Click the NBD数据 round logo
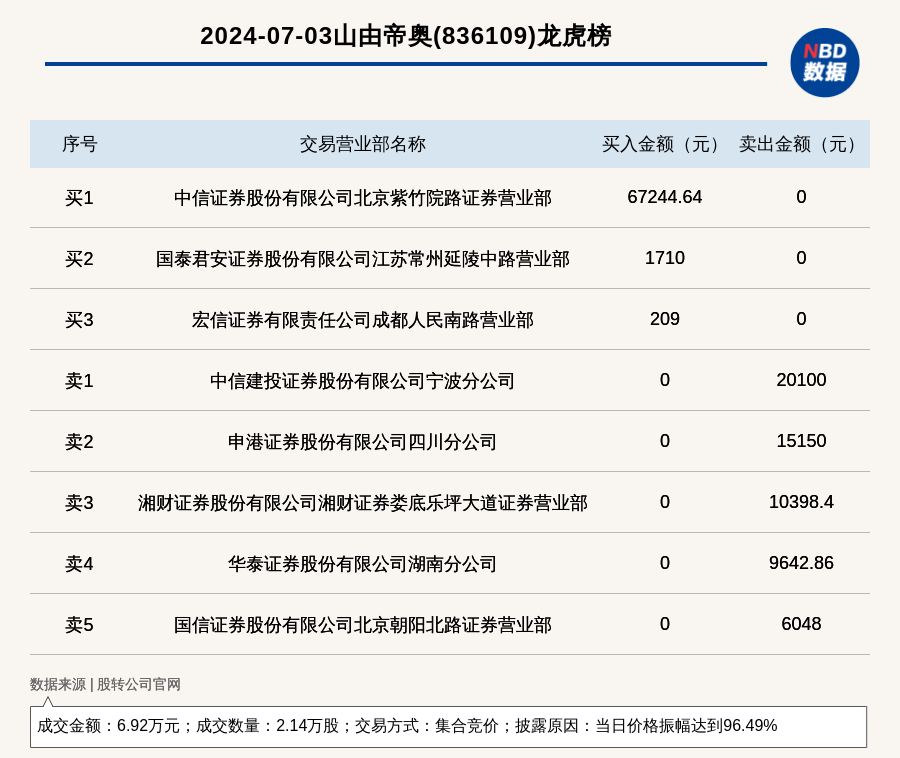 coord(825,63)
